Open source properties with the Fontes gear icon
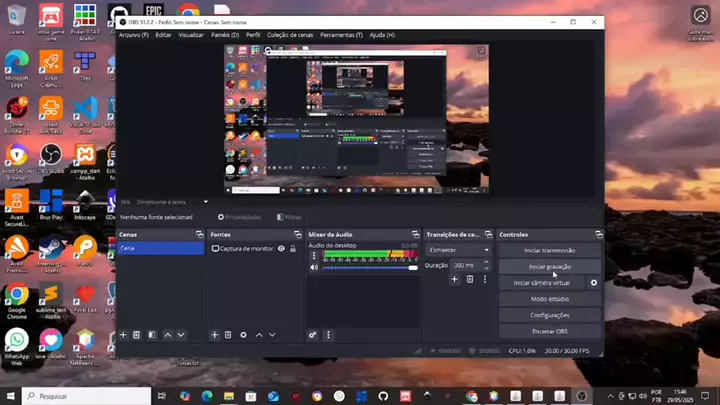720x405 pixels. (243, 335)
